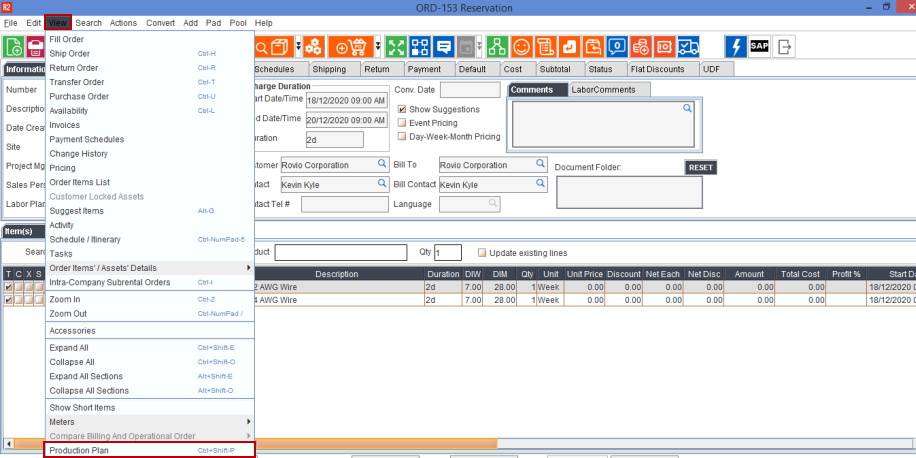Click the green expand arrows icon

(x=396, y=47)
